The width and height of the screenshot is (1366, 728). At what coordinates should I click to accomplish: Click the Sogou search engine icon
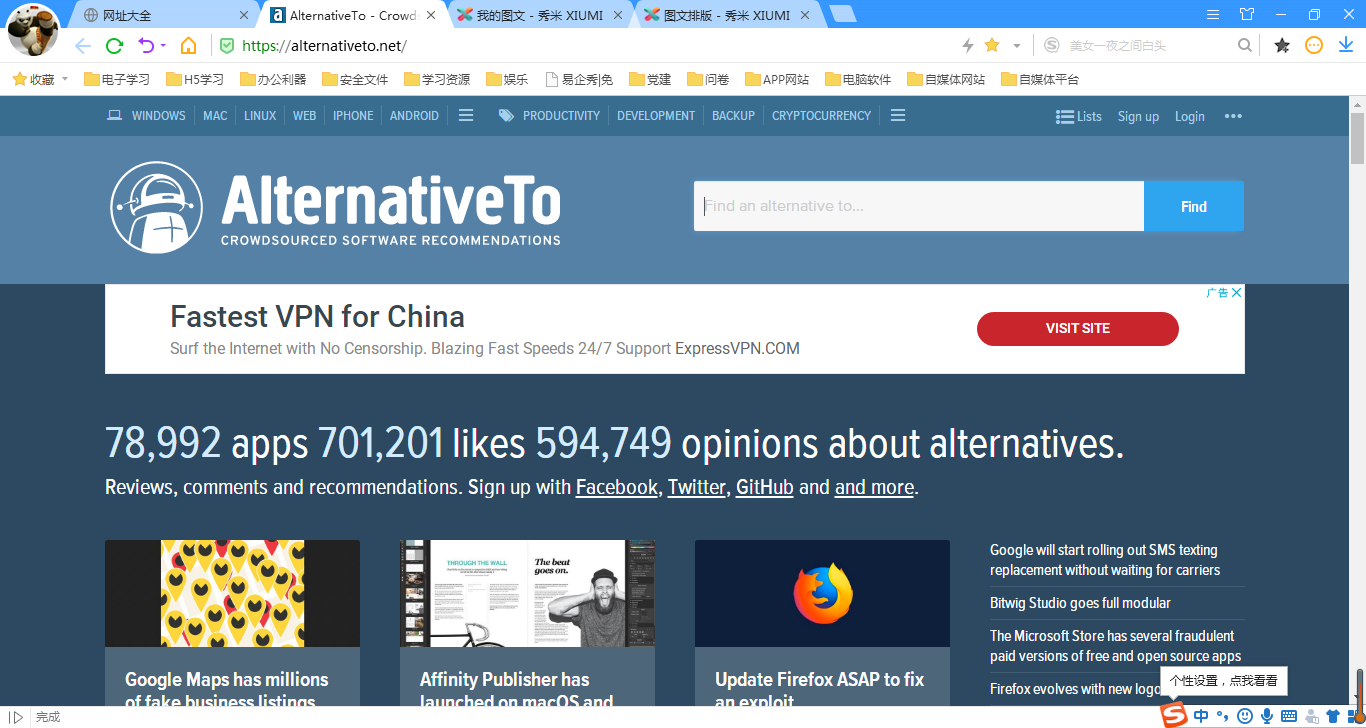point(1051,45)
